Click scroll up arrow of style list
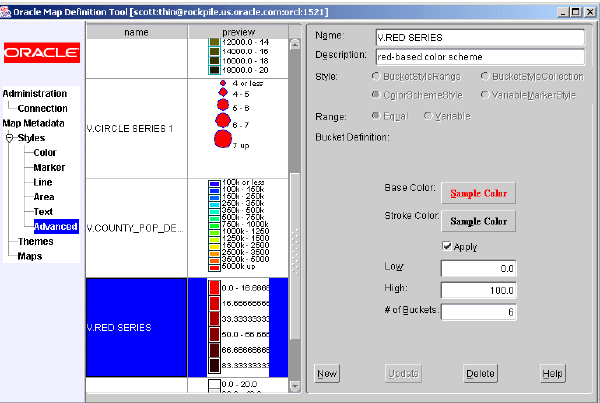This screenshot has height=403, width=600. click(295, 44)
